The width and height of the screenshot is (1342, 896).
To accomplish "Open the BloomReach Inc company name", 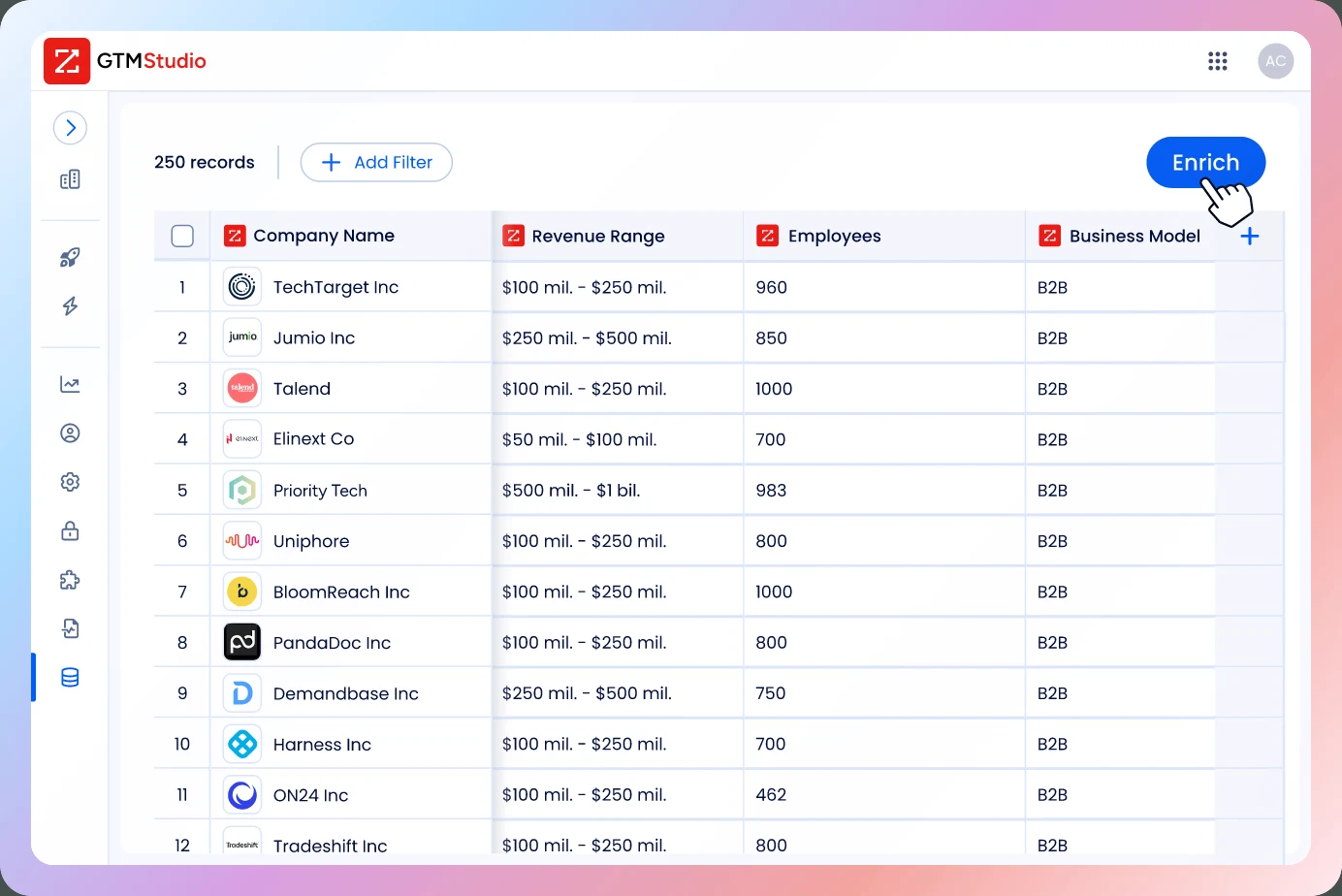I will [341, 592].
